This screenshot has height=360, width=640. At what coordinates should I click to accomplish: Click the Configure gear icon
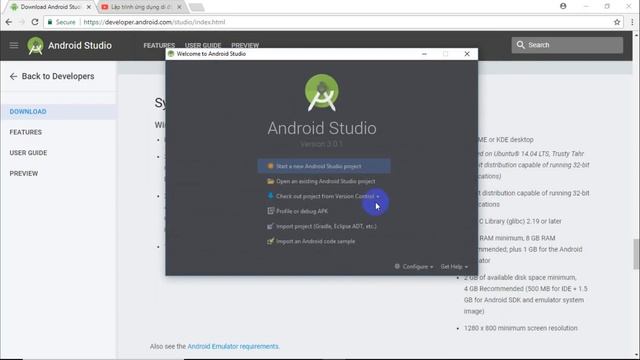pos(397,267)
